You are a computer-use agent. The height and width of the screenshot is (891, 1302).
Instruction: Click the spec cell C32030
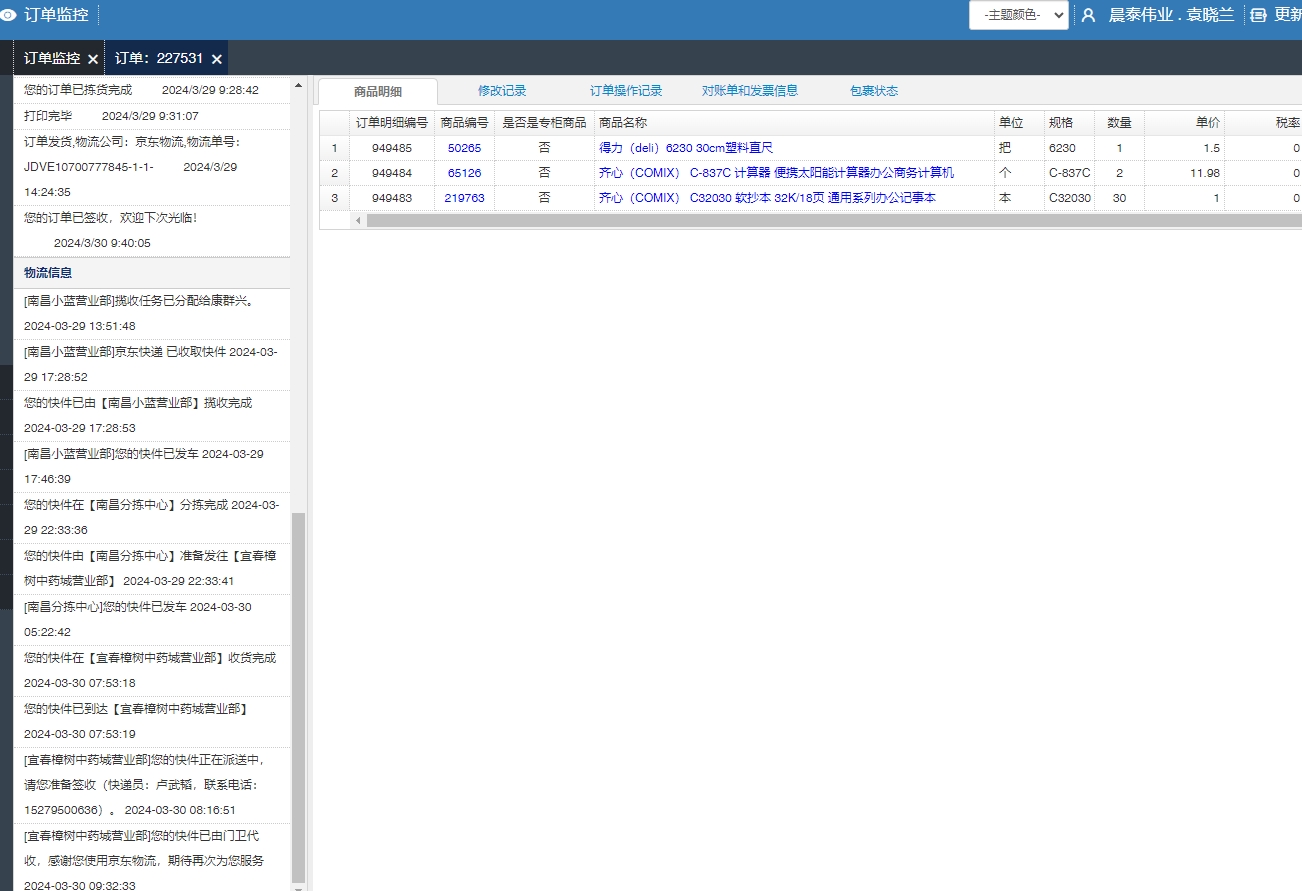click(1069, 198)
